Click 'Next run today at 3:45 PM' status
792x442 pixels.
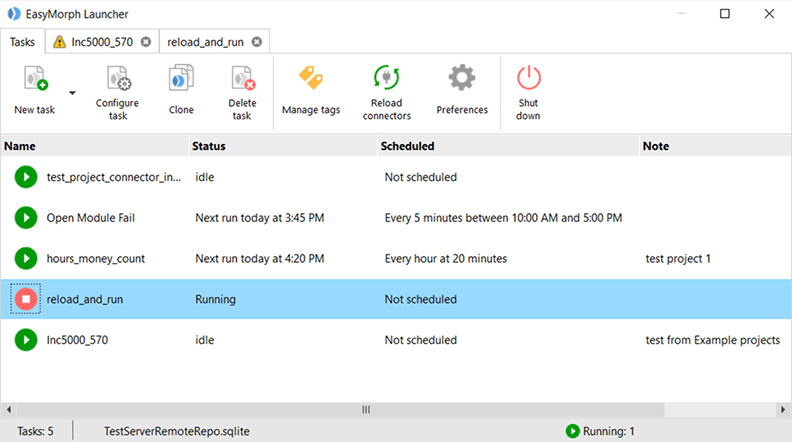click(x=260, y=218)
